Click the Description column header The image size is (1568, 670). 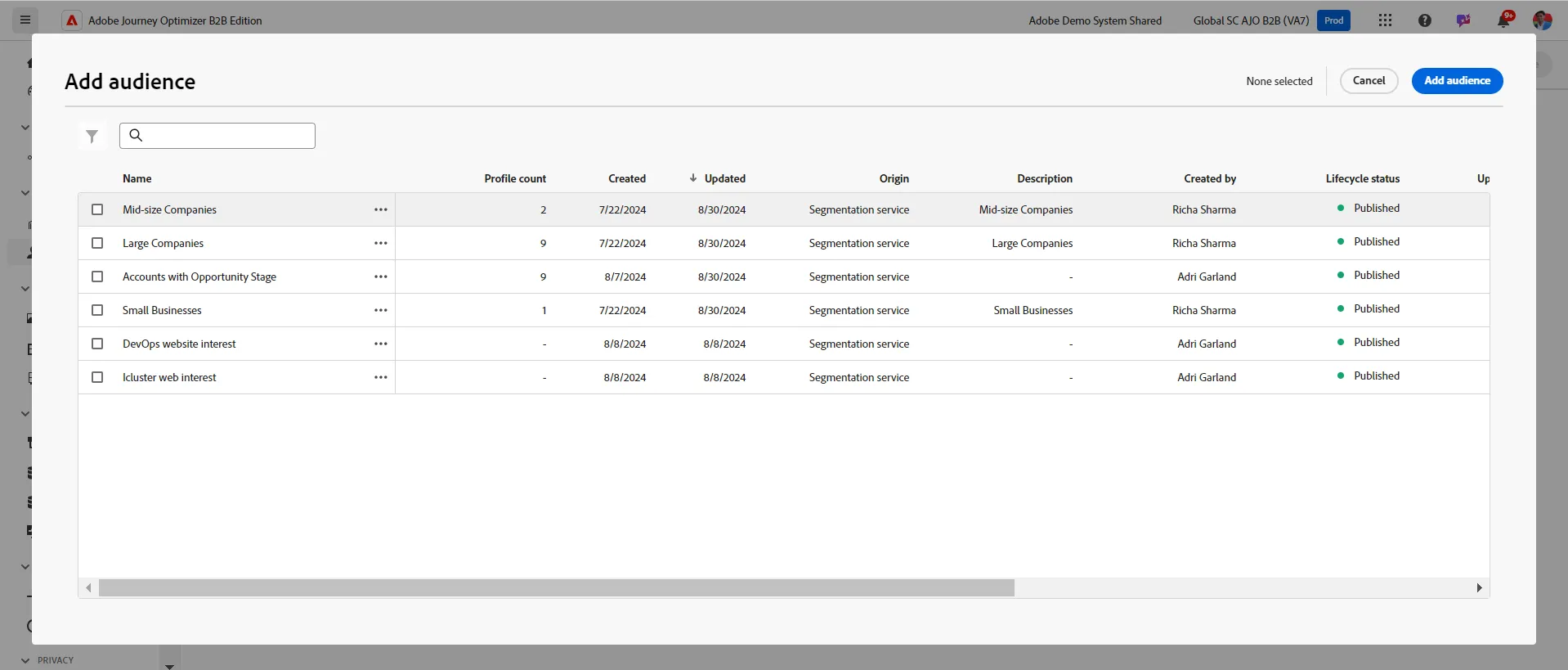click(1045, 178)
